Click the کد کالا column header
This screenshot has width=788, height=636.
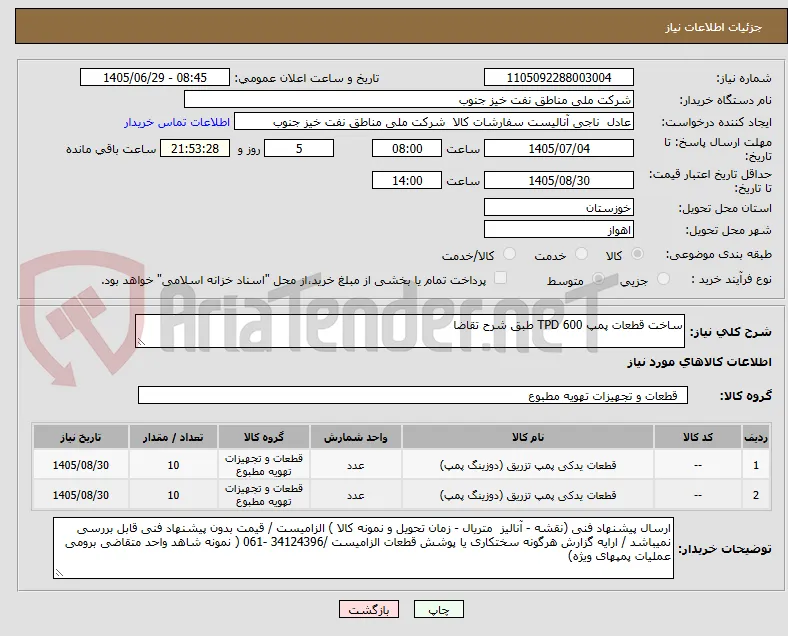[698, 437]
